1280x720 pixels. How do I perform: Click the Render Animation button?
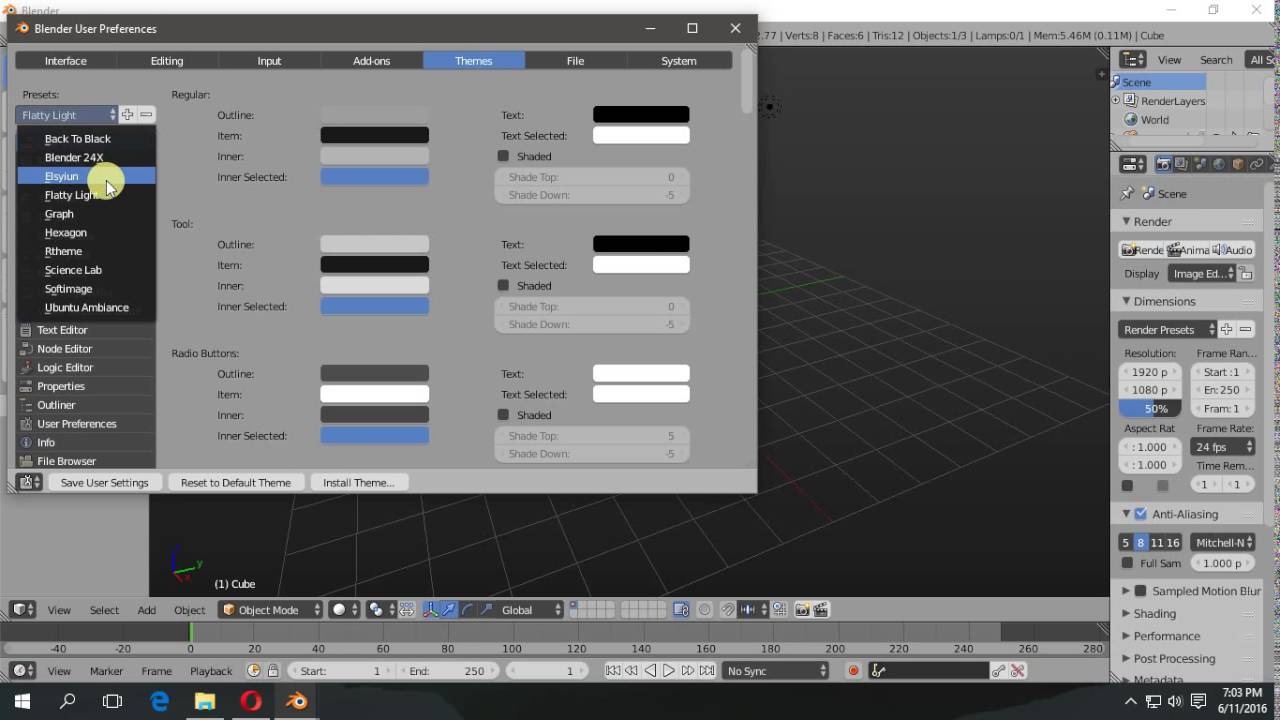pos(1187,250)
